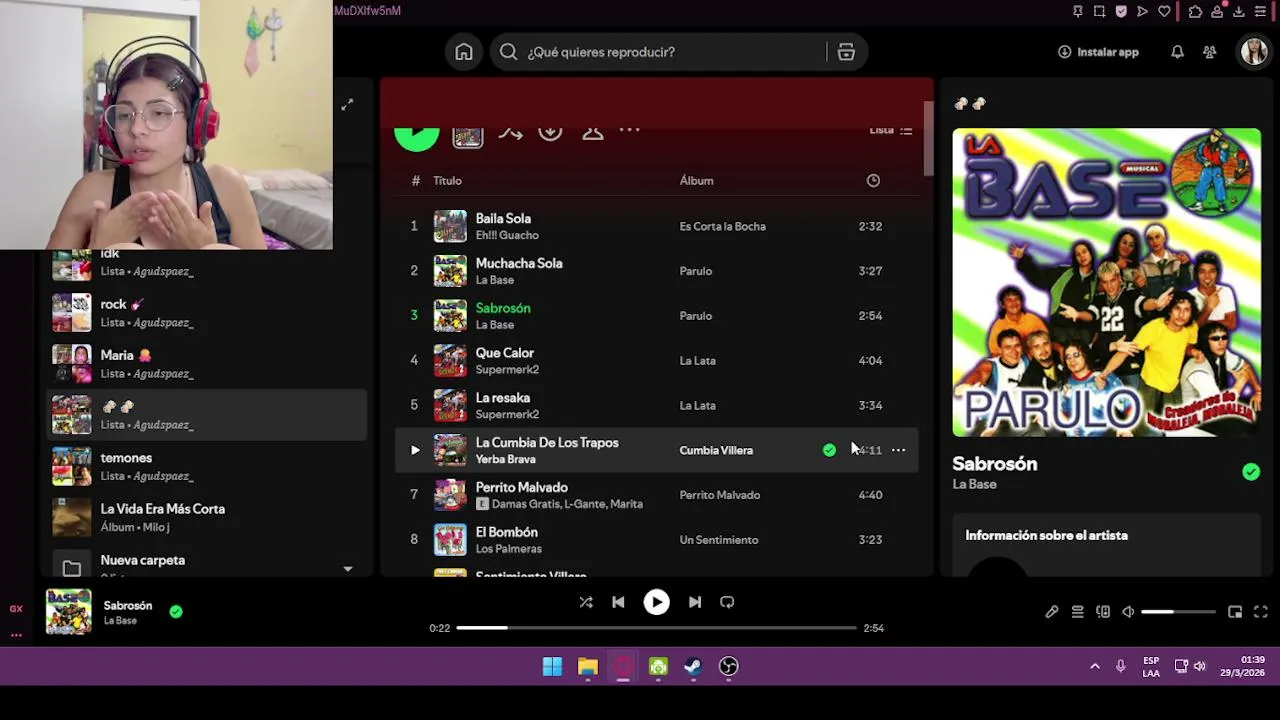Screen dimensions: 1280x720
Task: Open artist link Los Palmeras
Action: click(x=508, y=549)
